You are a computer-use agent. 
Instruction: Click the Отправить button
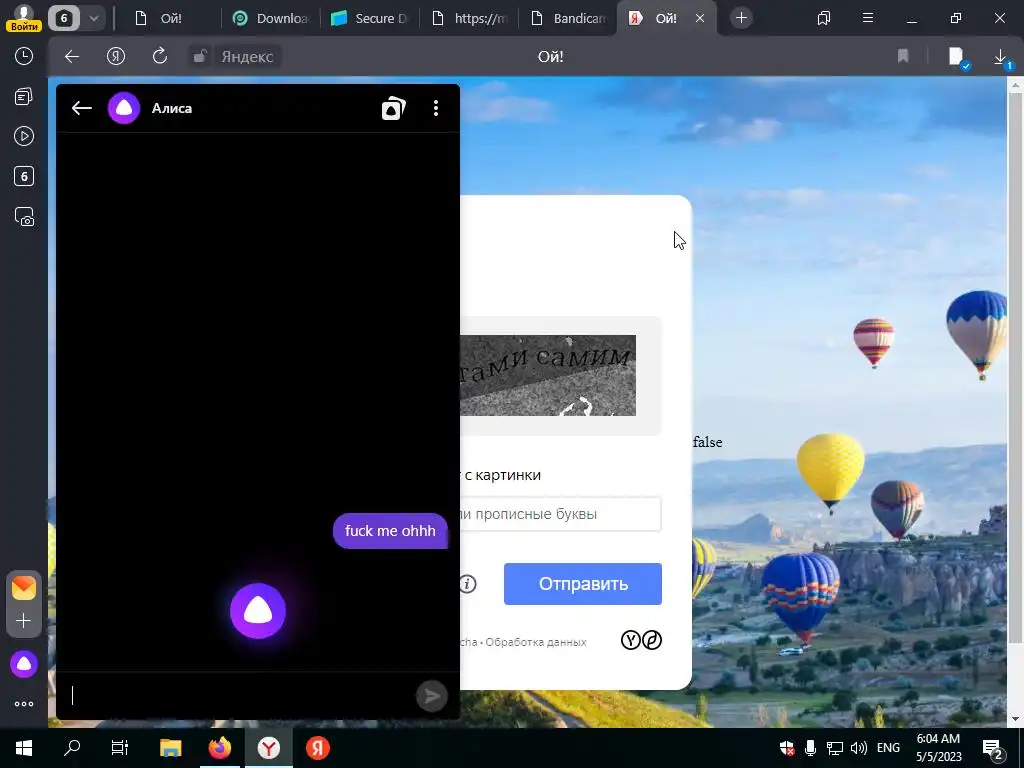pyautogui.click(x=583, y=584)
